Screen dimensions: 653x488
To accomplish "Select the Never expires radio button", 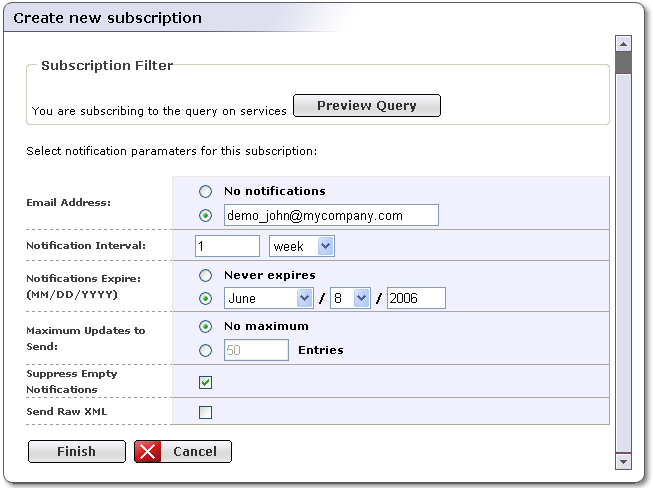I will coord(205,275).
